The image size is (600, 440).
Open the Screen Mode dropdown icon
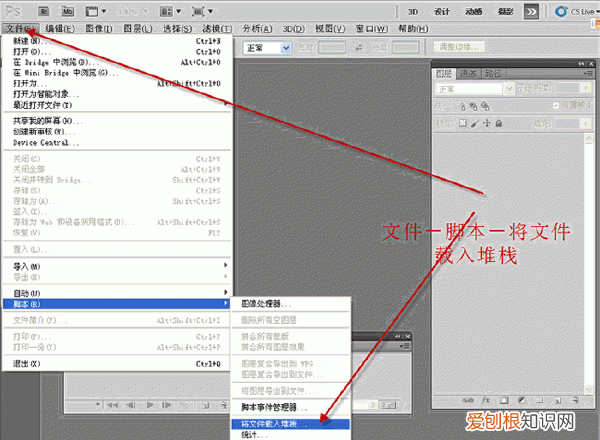(x=202, y=11)
